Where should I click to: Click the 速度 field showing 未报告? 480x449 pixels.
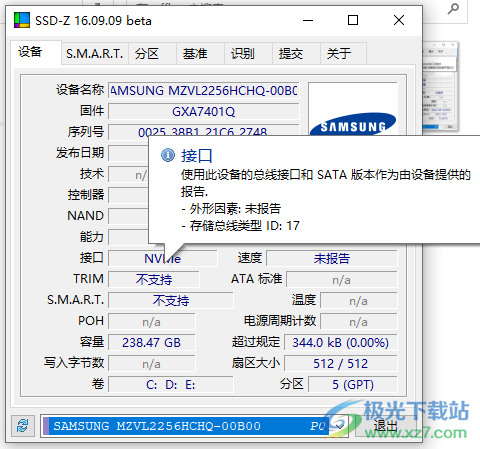coord(332,258)
